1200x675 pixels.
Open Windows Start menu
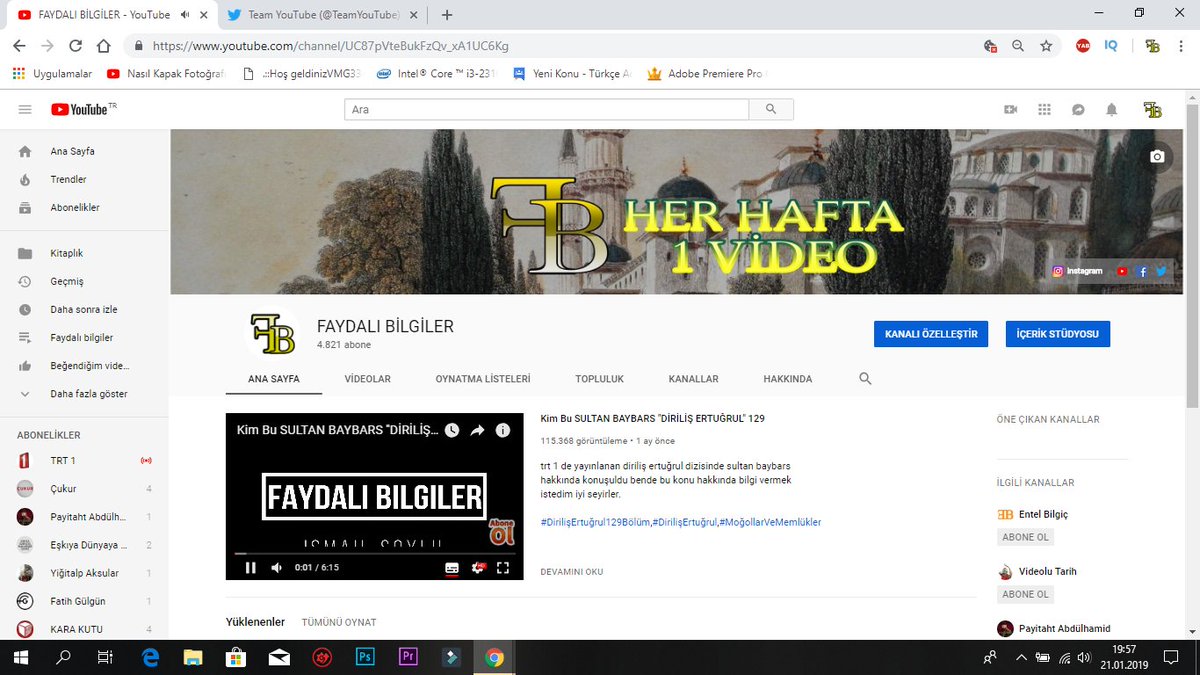(x=19, y=658)
